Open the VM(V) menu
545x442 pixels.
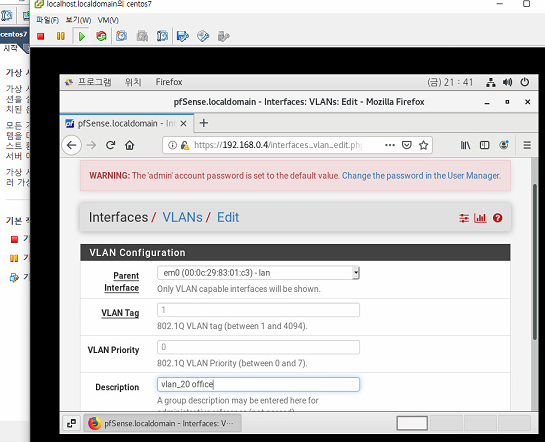tap(108, 20)
